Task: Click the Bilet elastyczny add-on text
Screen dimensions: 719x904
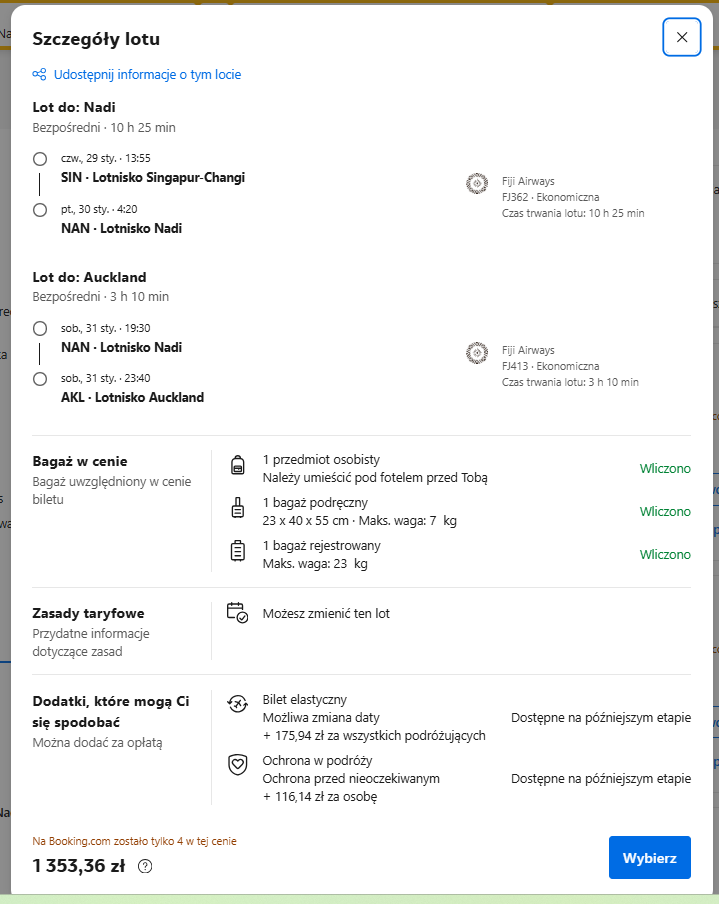Action: coord(304,699)
